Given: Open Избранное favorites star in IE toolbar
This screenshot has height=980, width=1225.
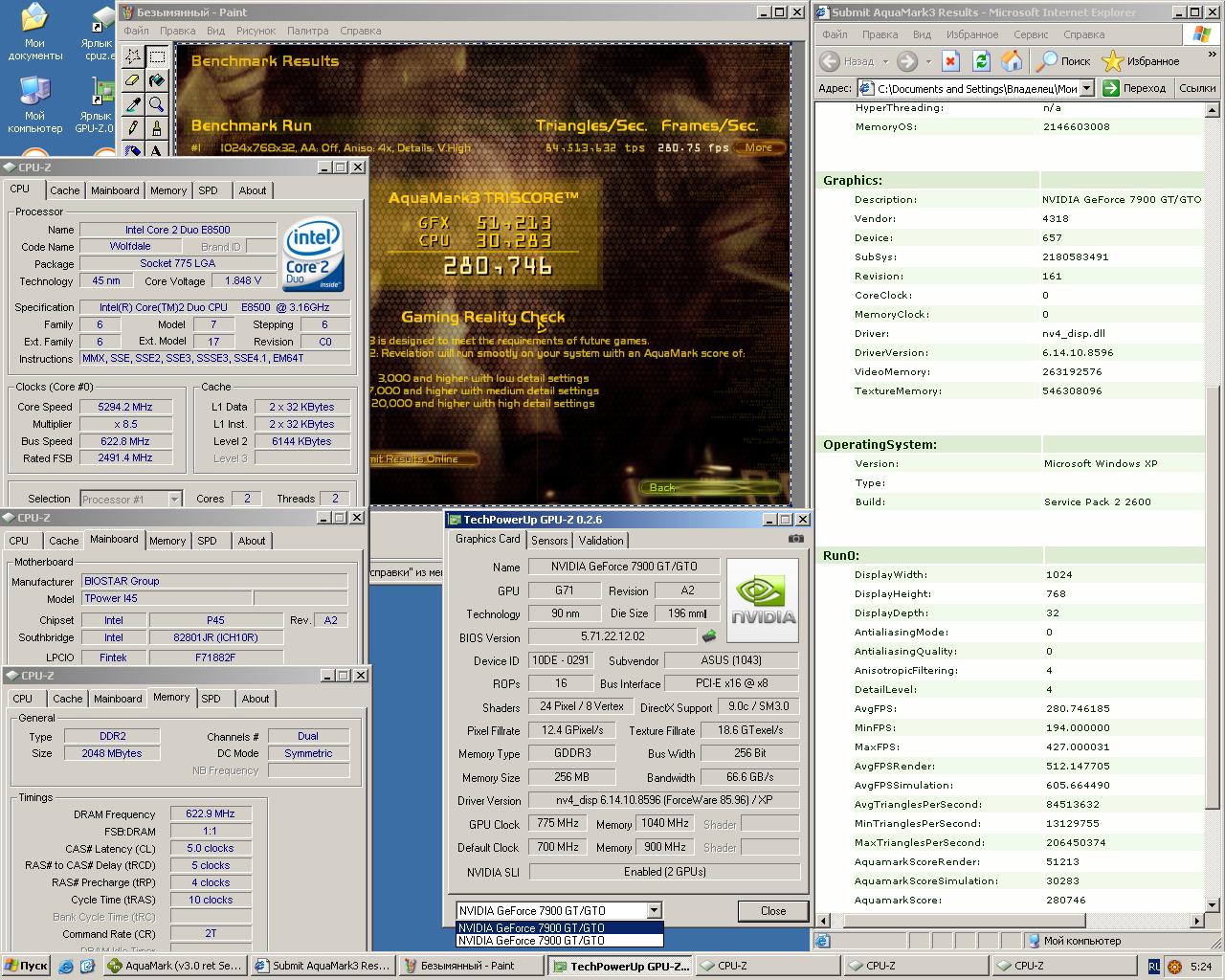Looking at the screenshot, I should coord(1141,61).
